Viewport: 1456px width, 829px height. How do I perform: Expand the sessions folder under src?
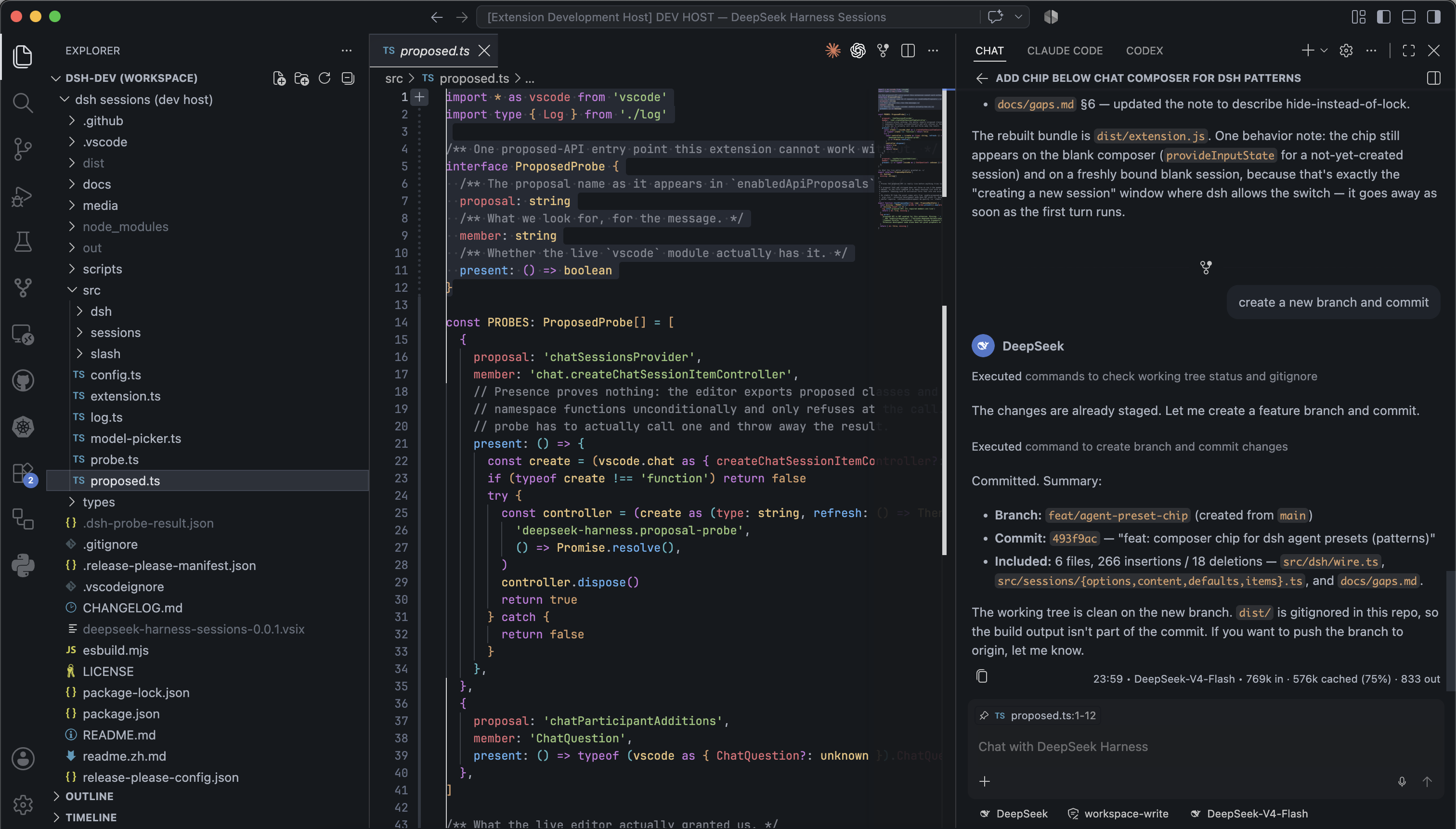(x=208, y=333)
